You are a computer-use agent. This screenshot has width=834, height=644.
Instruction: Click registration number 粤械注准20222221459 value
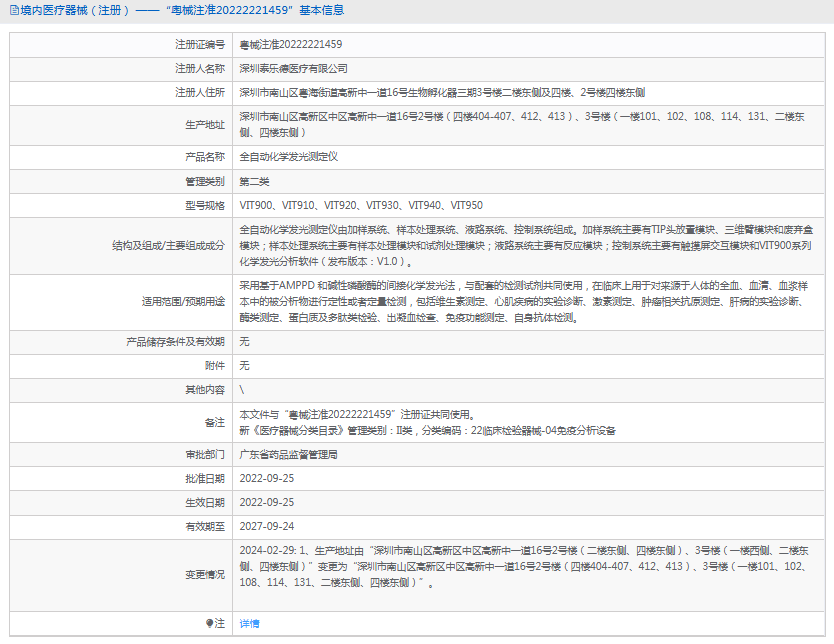coord(290,45)
